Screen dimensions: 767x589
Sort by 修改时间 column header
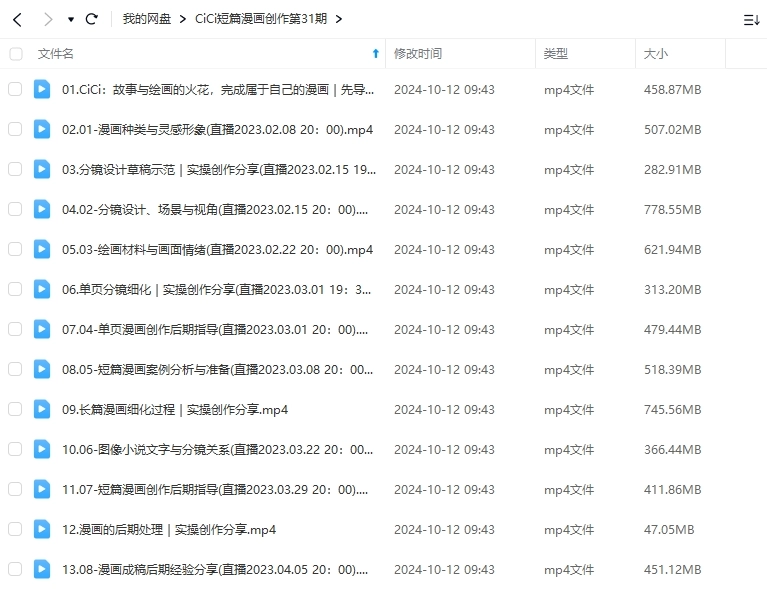tap(418, 54)
